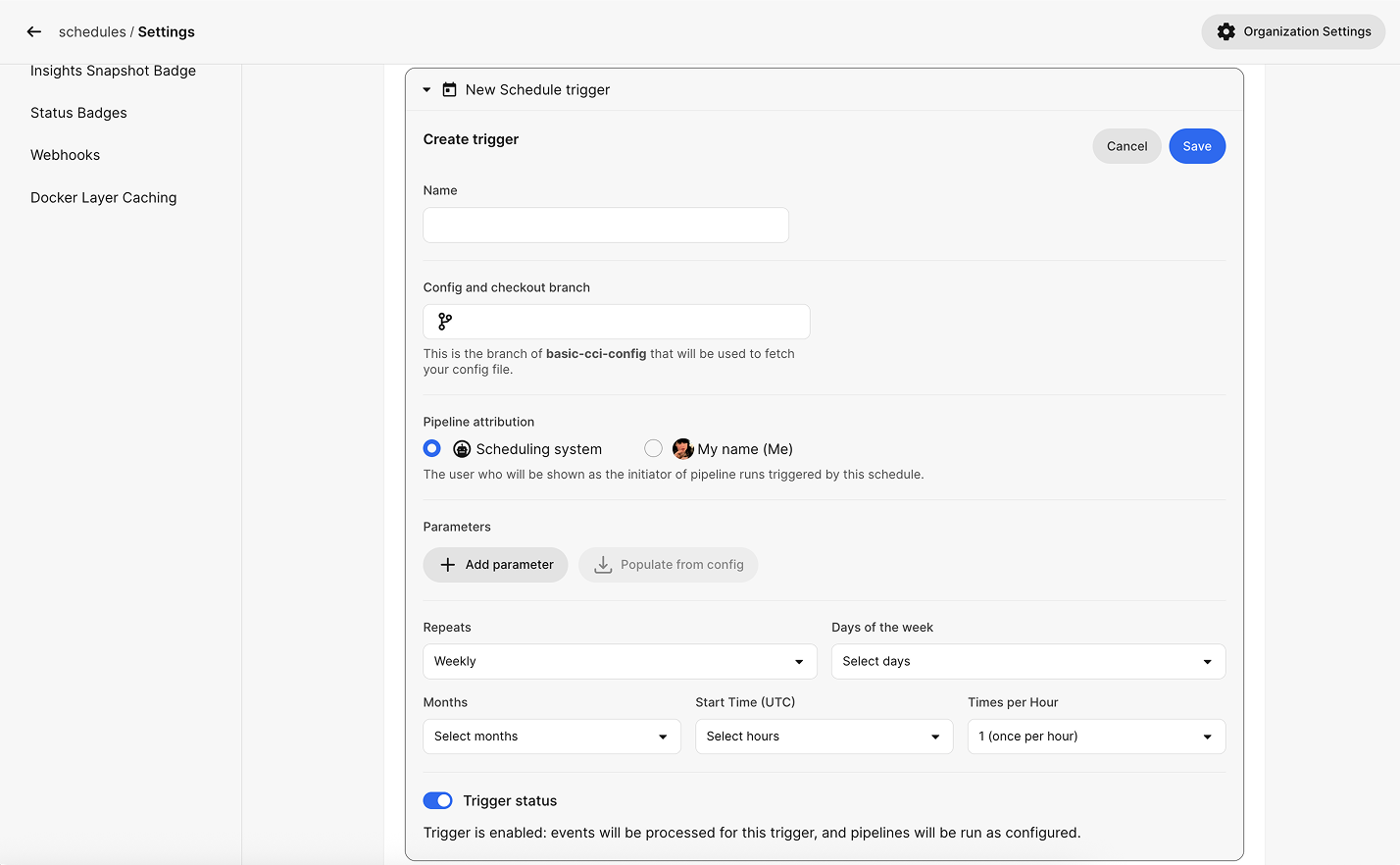Click the git branch icon in branch field
Image resolution: width=1400 pixels, height=865 pixels.
(x=445, y=322)
